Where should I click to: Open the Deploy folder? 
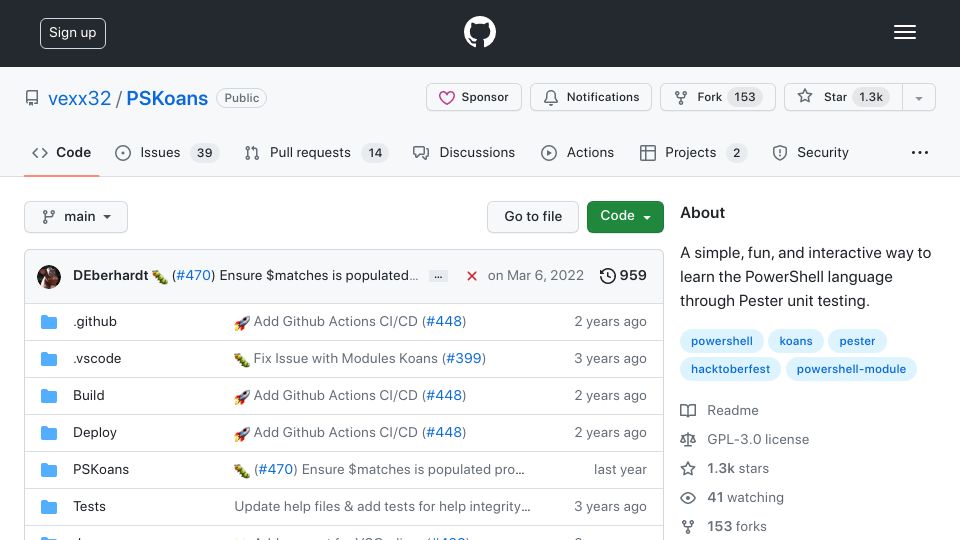pos(95,432)
